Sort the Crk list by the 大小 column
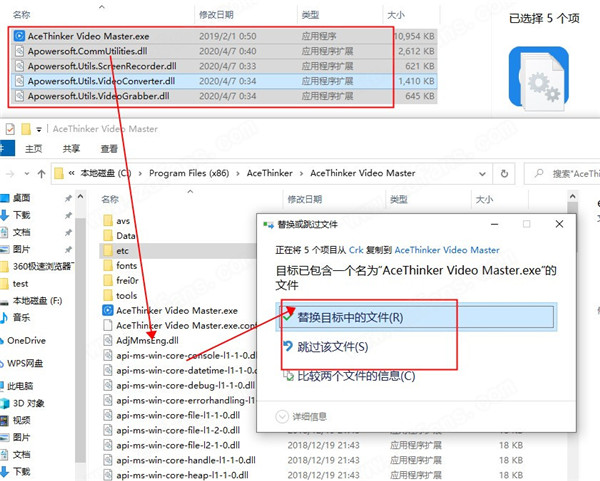The height and width of the screenshot is (481, 600). (396, 15)
